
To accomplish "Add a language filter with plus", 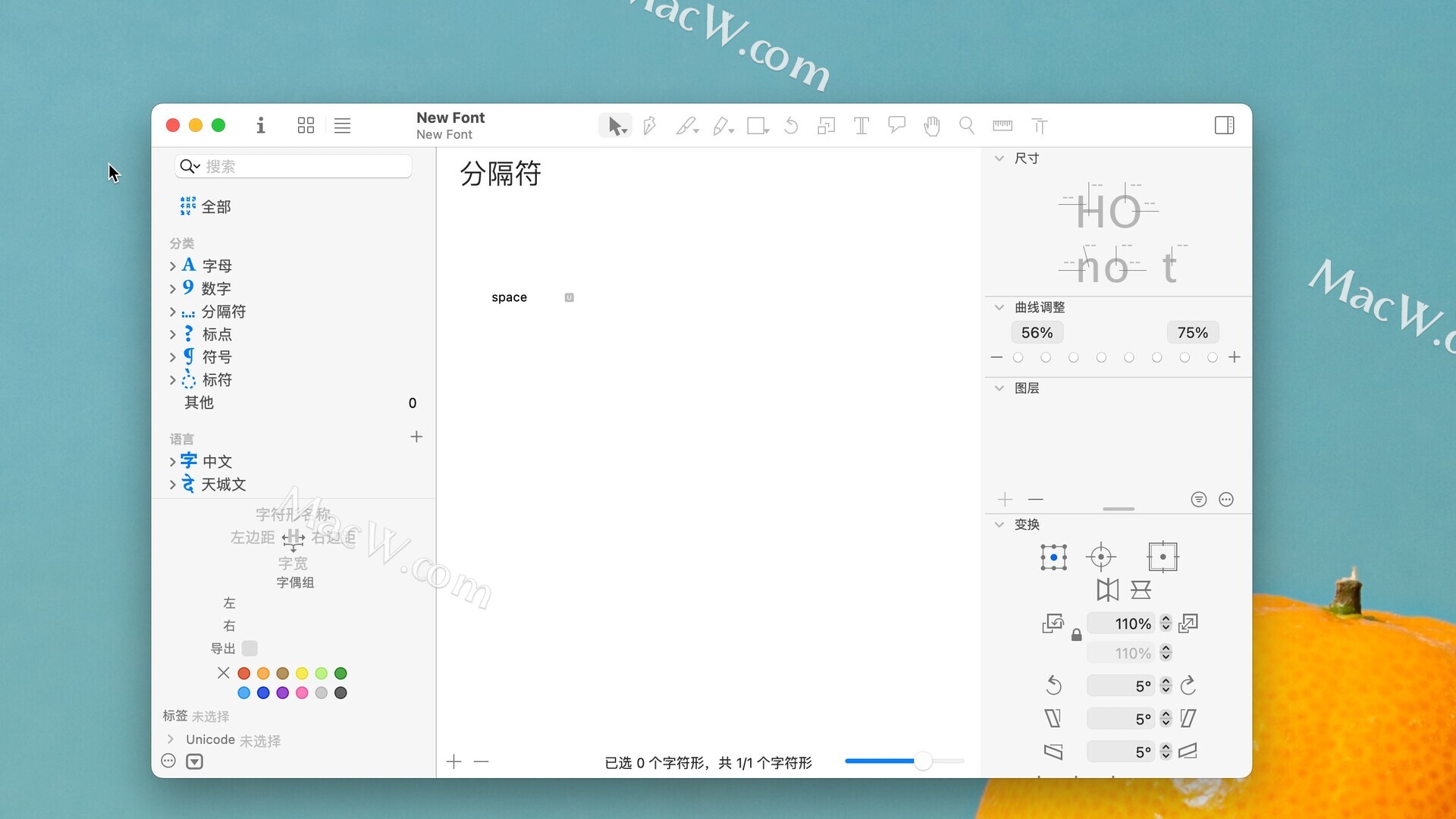I will 416,437.
